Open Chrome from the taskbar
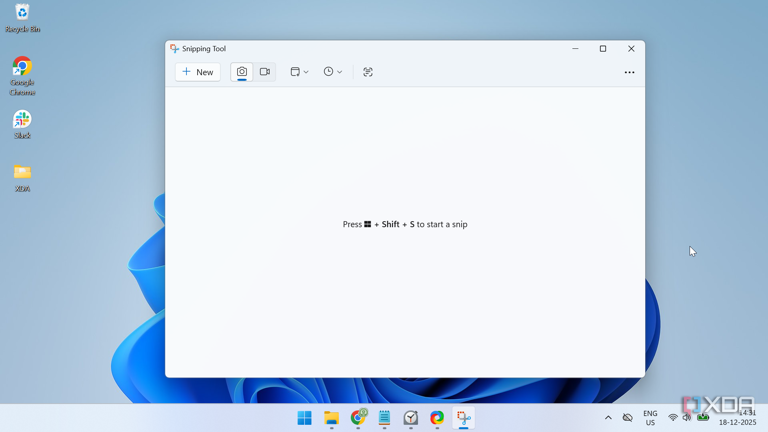 tap(358, 418)
